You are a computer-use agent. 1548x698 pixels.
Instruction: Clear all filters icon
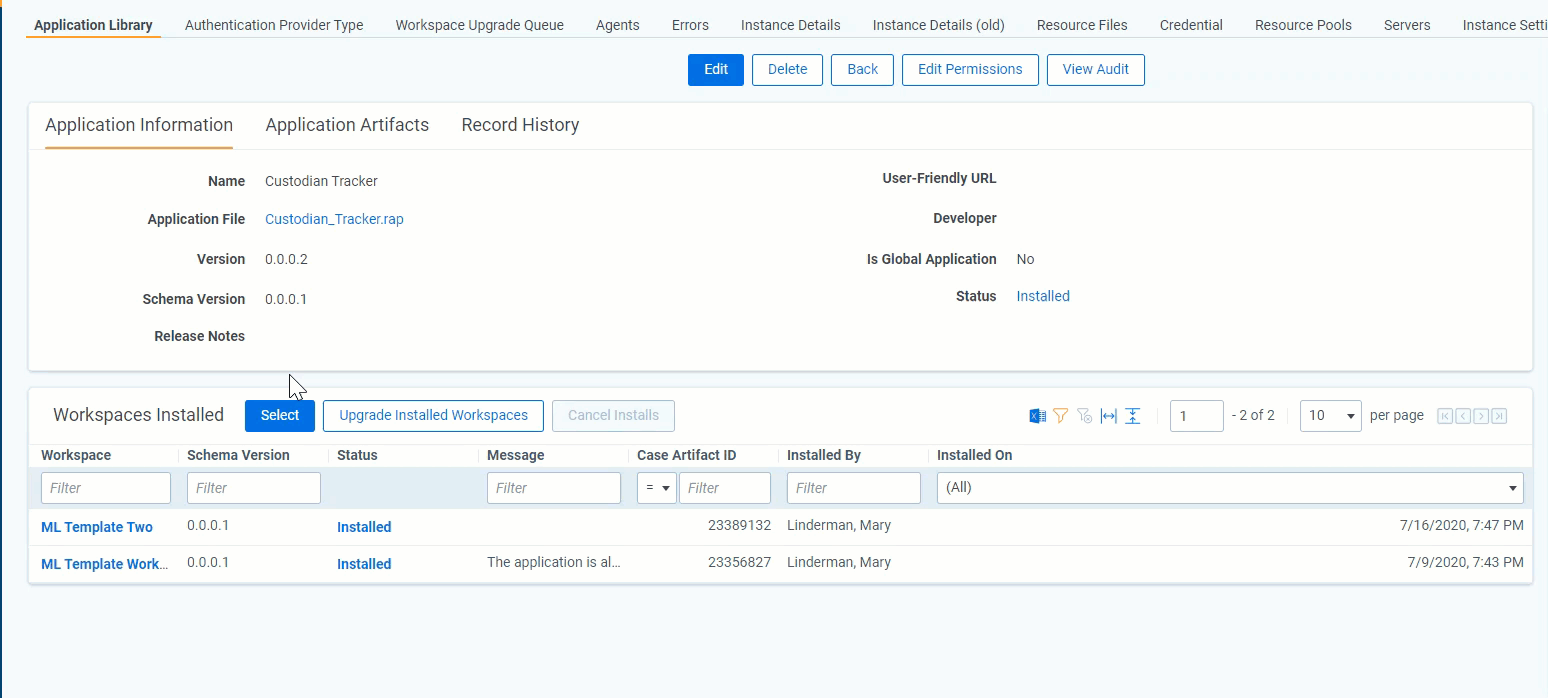tap(1085, 416)
